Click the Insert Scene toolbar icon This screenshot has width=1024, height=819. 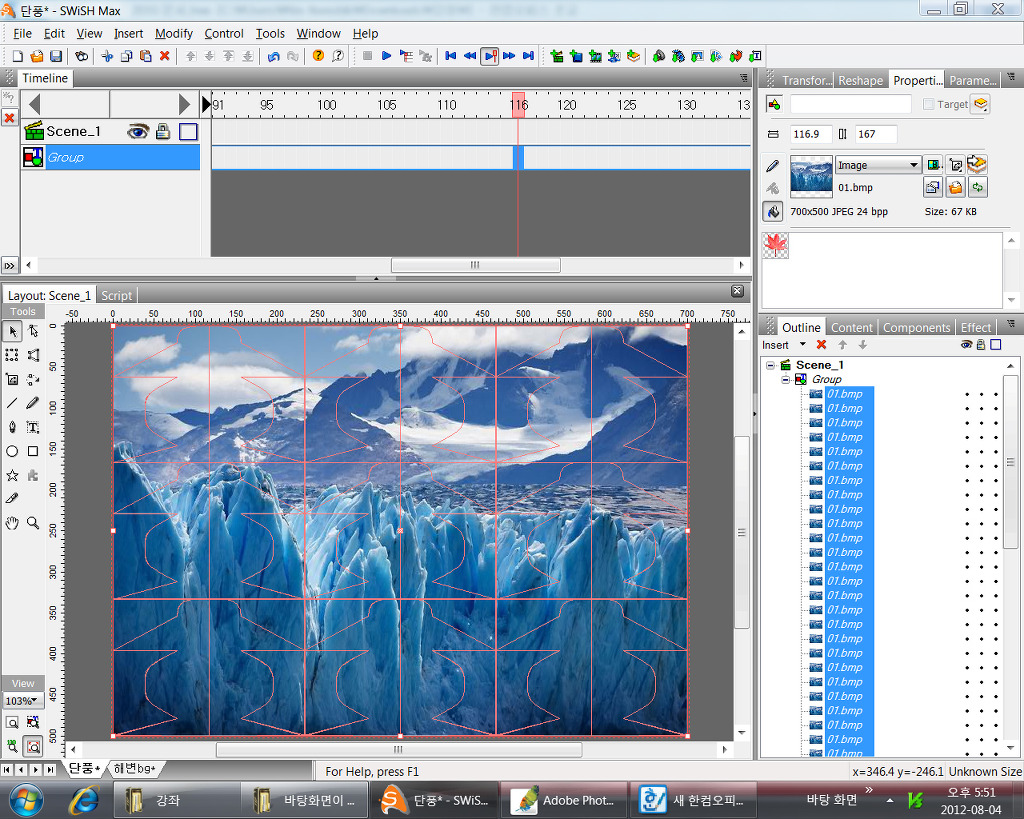[557, 56]
